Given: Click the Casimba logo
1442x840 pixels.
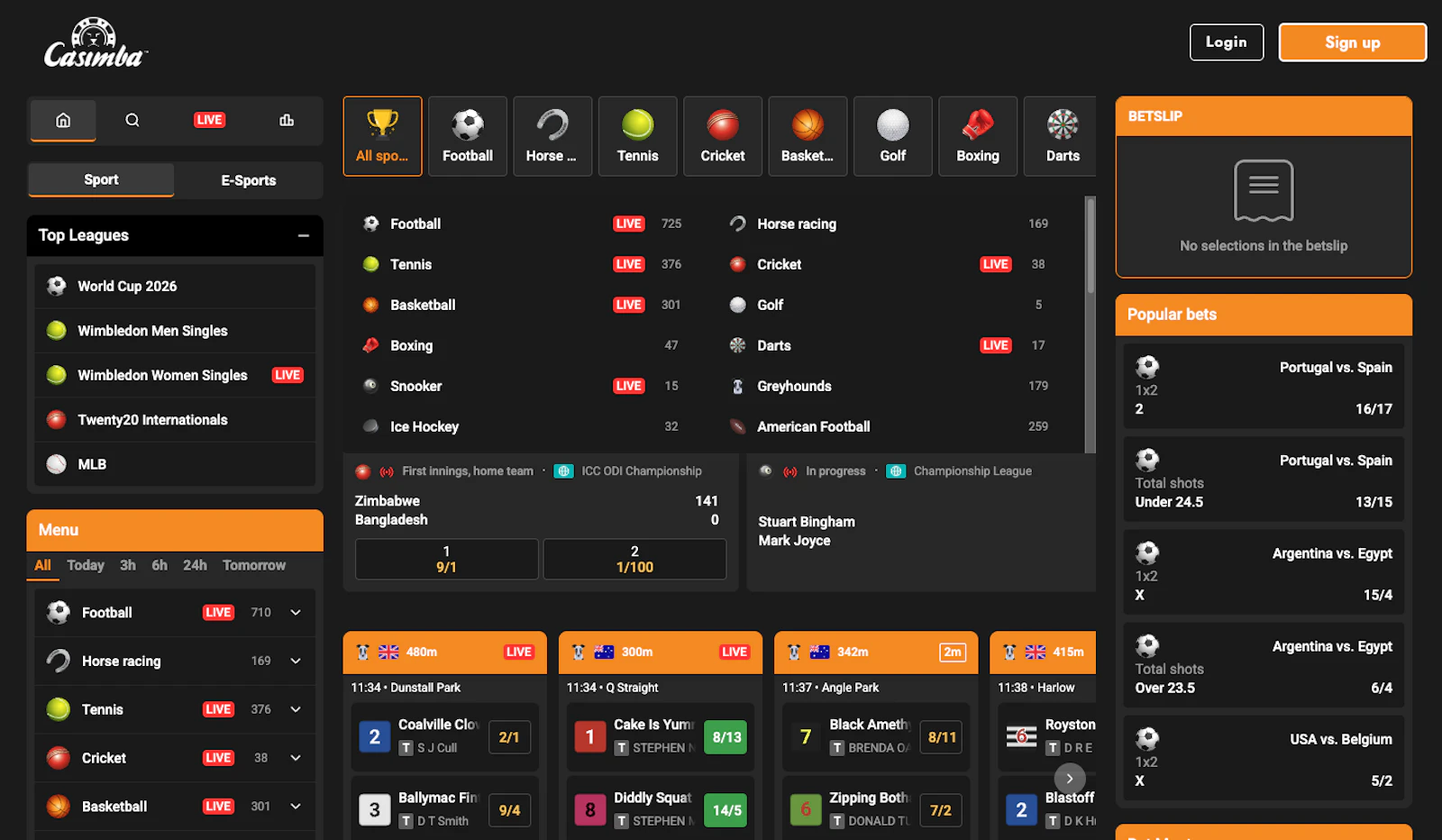Looking at the screenshot, I should pyautogui.click(x=95, y=43).
